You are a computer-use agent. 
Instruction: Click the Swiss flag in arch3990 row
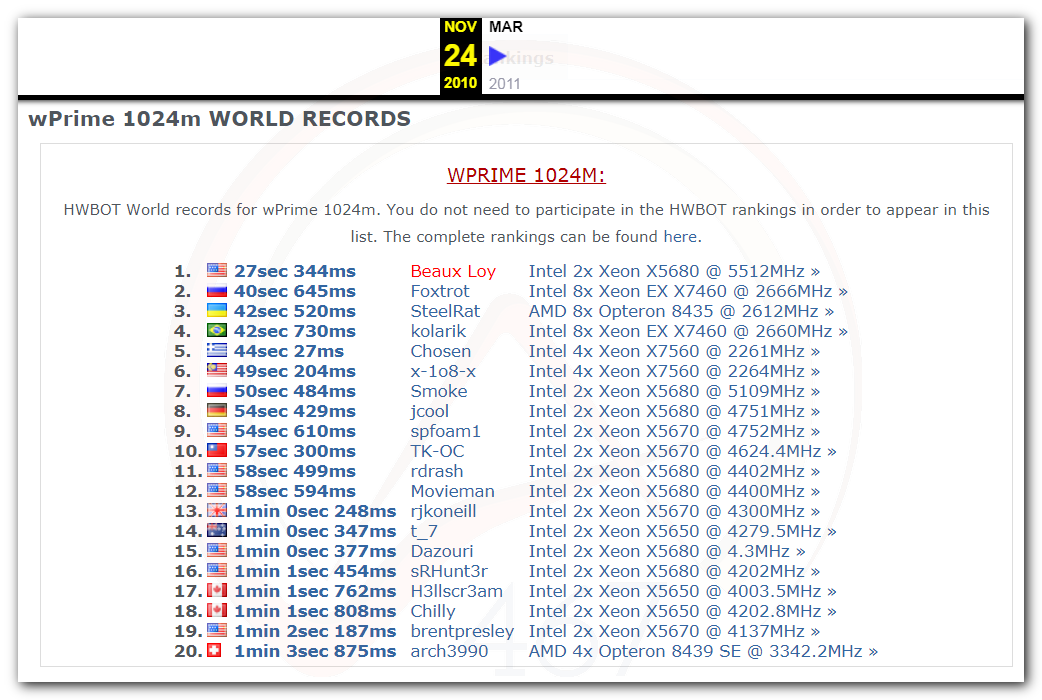214,650
